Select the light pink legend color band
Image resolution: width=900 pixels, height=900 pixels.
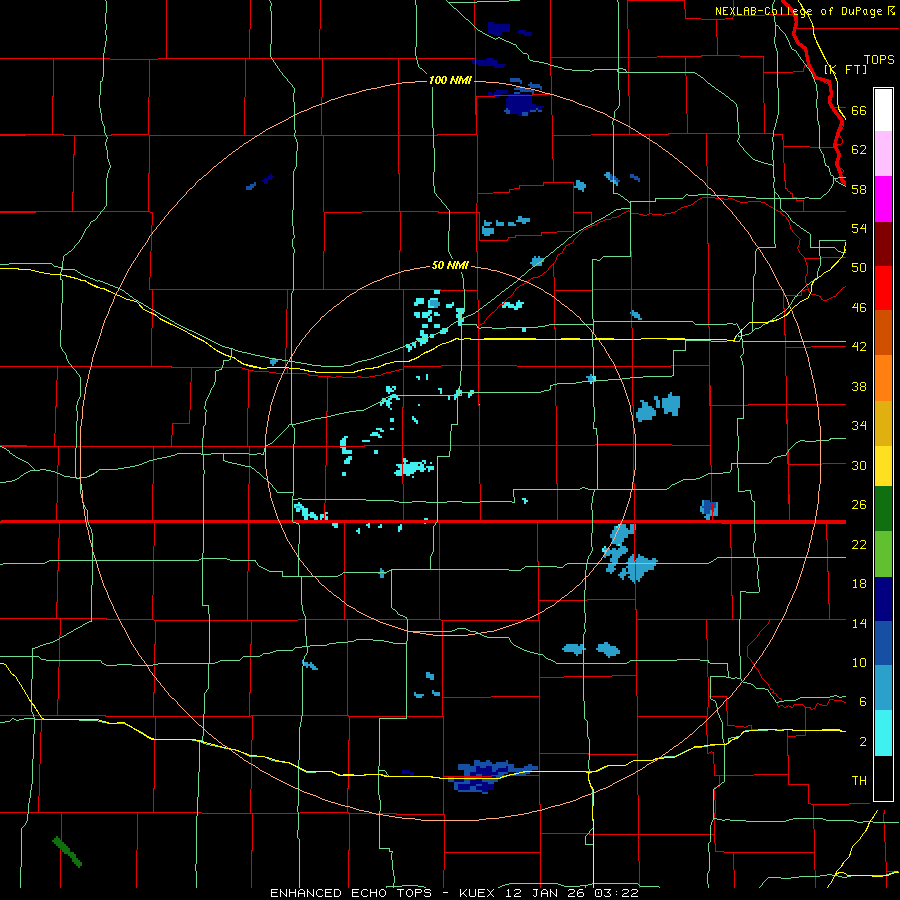tap(883, 153)
